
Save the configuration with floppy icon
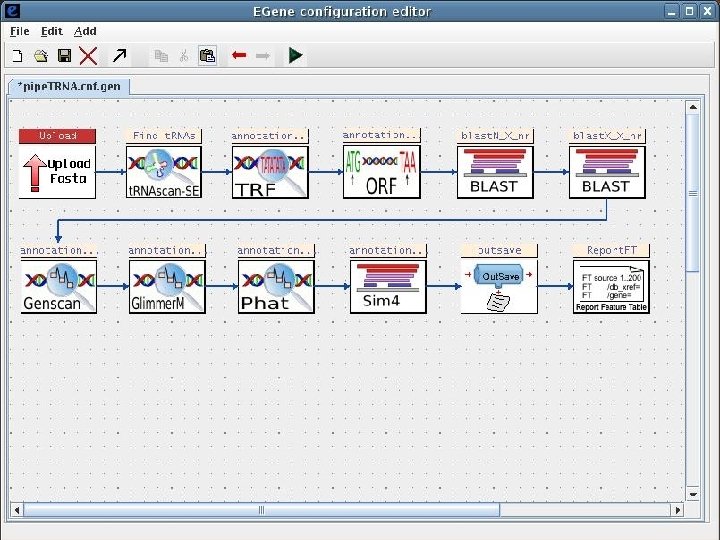(x=64, y=56)
